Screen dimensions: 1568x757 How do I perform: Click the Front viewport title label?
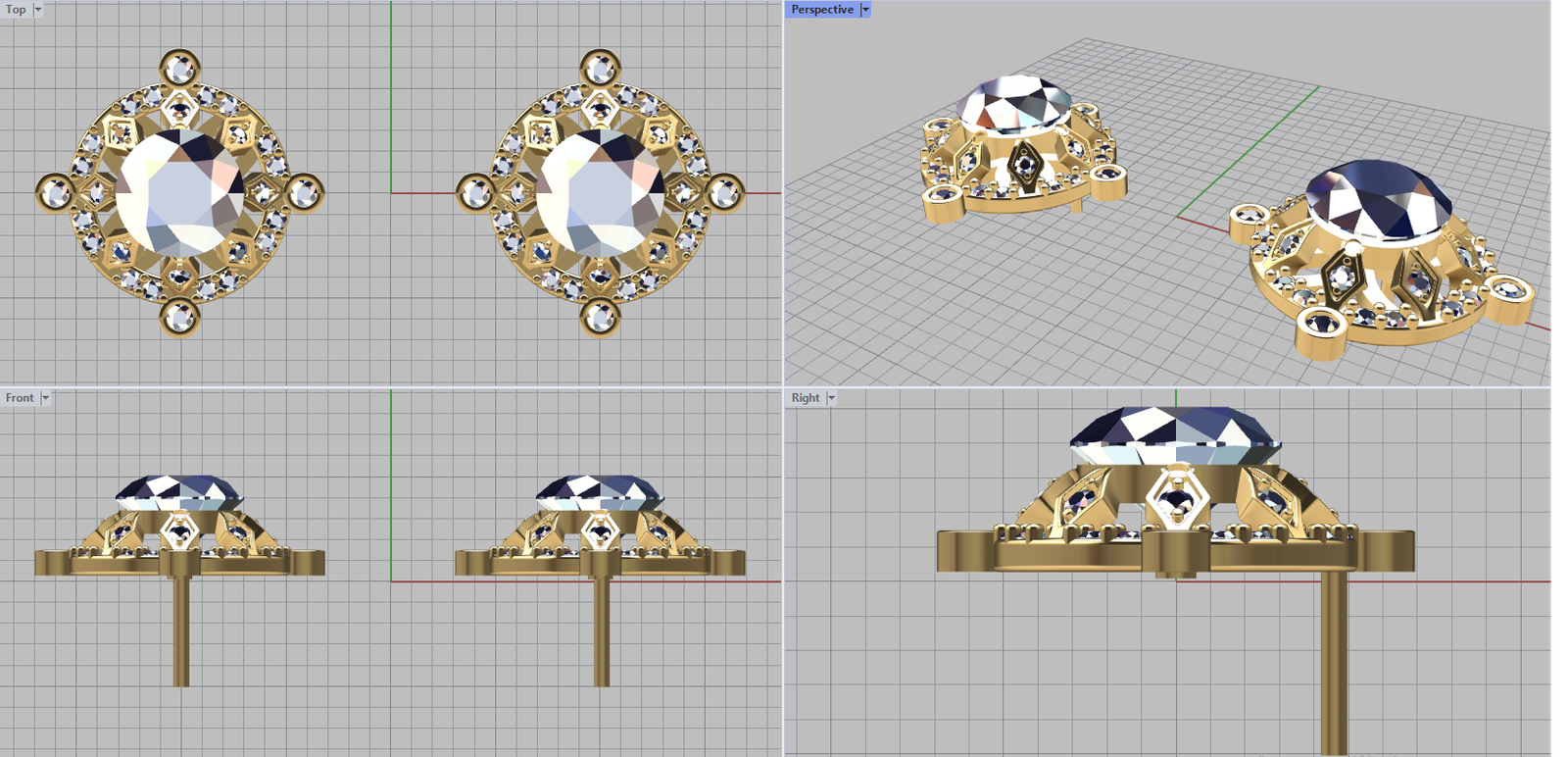click(19, 397)
